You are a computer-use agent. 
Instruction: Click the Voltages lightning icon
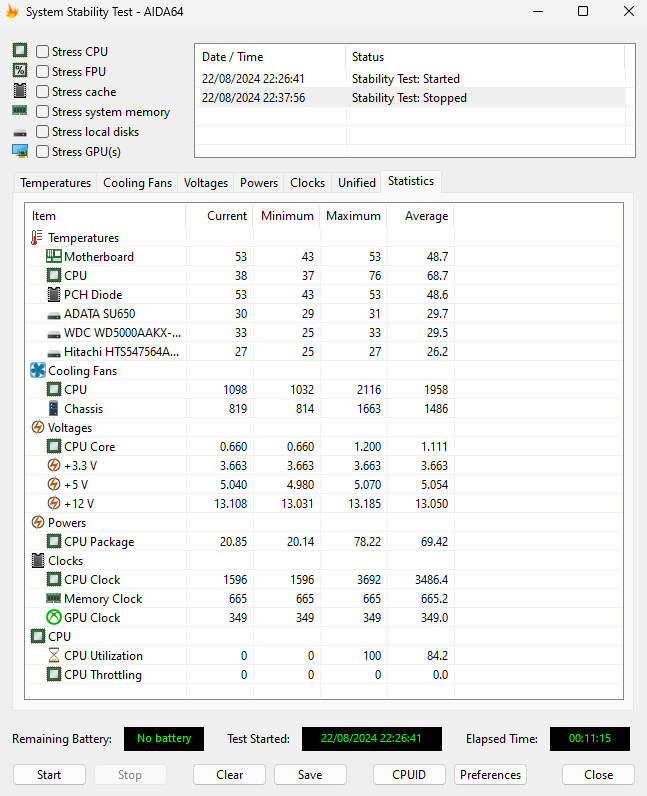[x=38, y=427]
